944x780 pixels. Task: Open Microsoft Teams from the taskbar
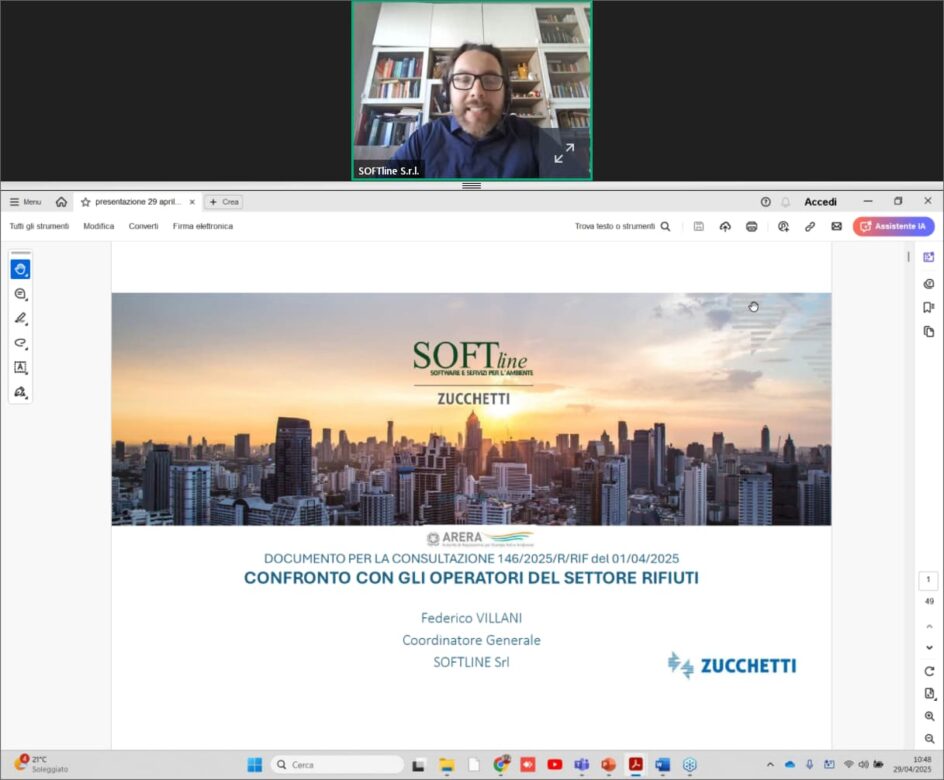pyautogui.click(x=582, y=765)
